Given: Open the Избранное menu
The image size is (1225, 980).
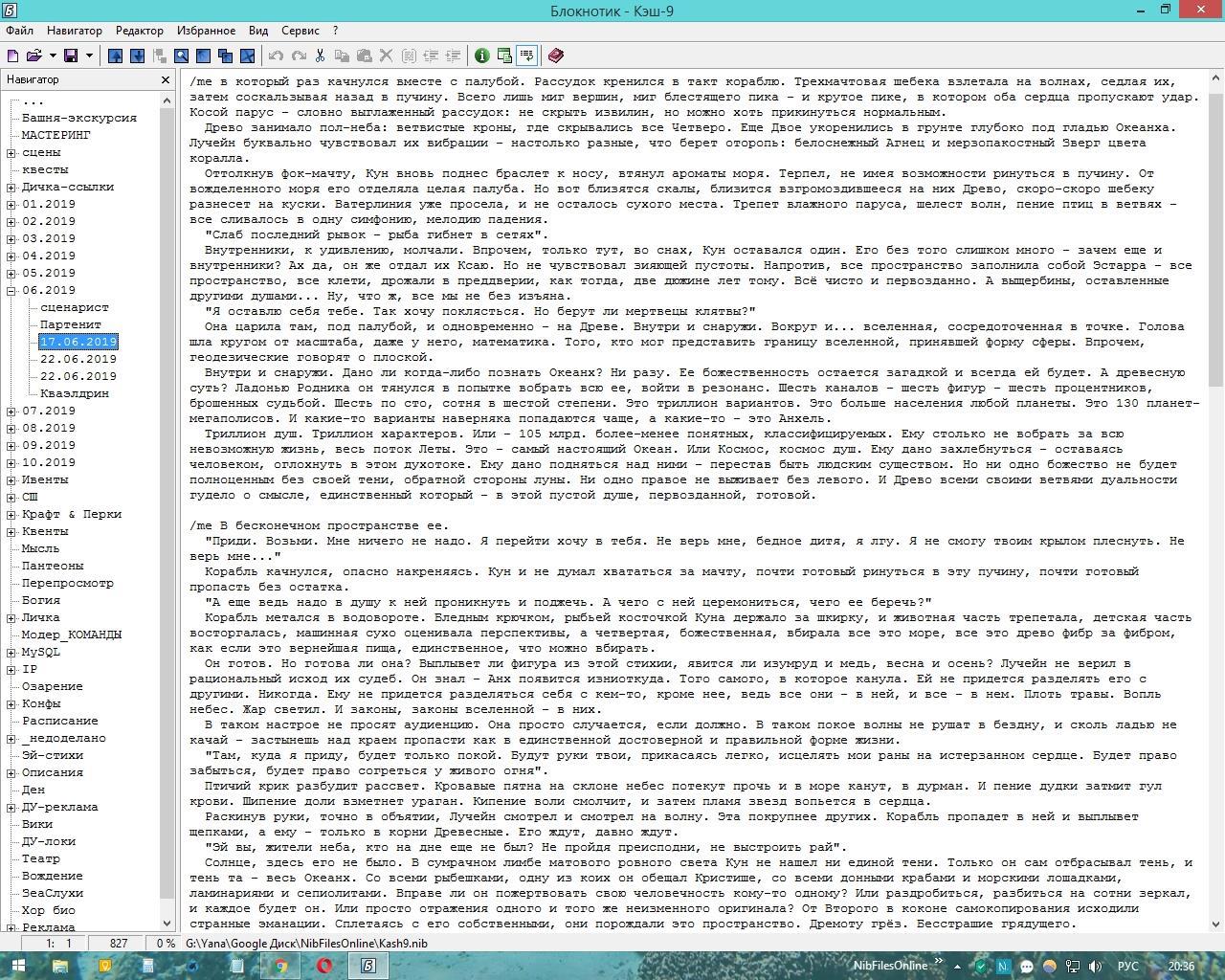Looking at the screenshot, I should pyautogui.click(x=206, y=31).
